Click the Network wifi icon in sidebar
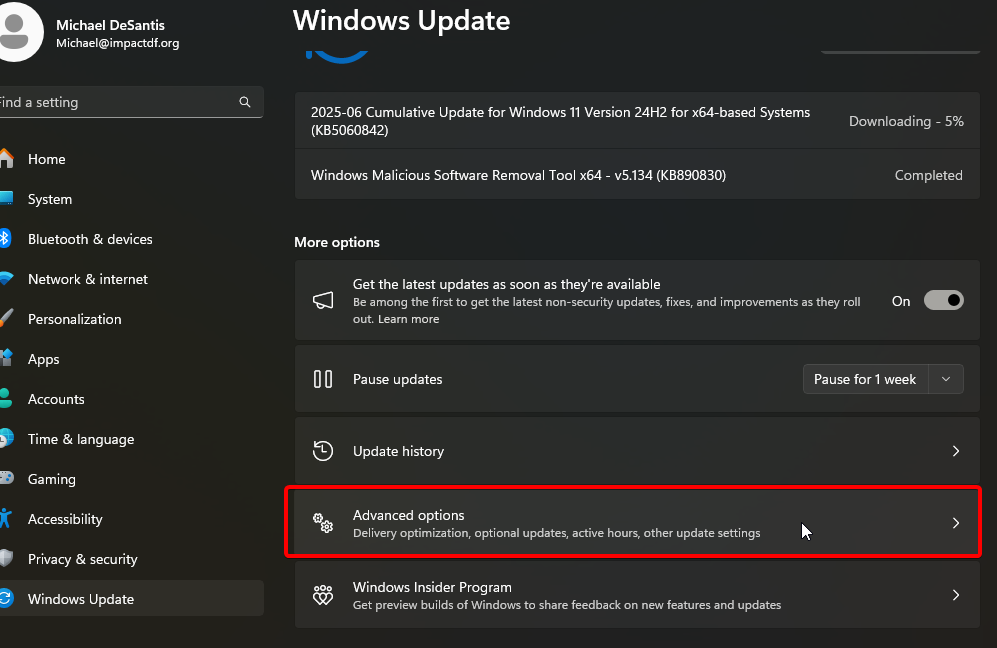 [6, 279]
